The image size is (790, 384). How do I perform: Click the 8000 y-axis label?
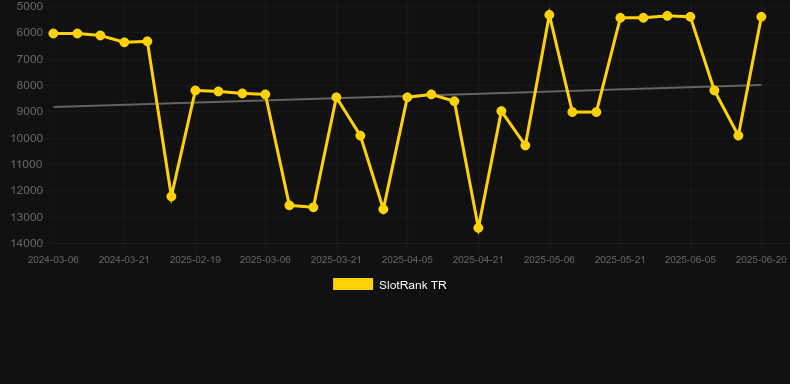30,85
